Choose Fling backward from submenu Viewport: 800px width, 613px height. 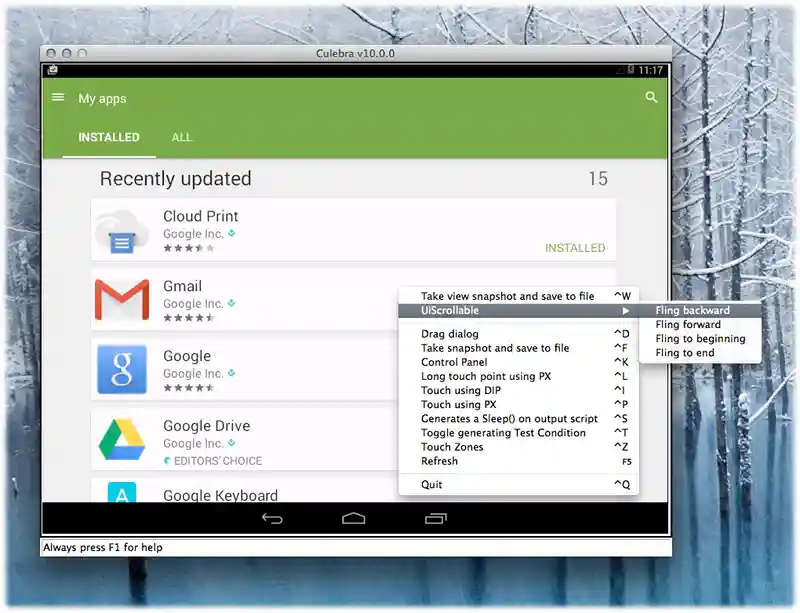tap(699, 310)
